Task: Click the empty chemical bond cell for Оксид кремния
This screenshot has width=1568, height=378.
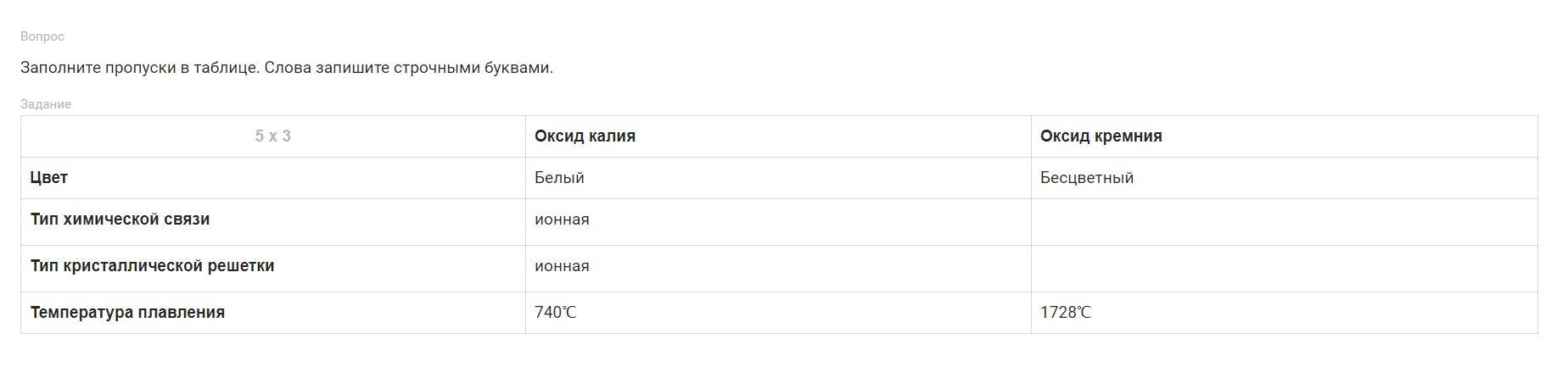Action: (1283, 222)
